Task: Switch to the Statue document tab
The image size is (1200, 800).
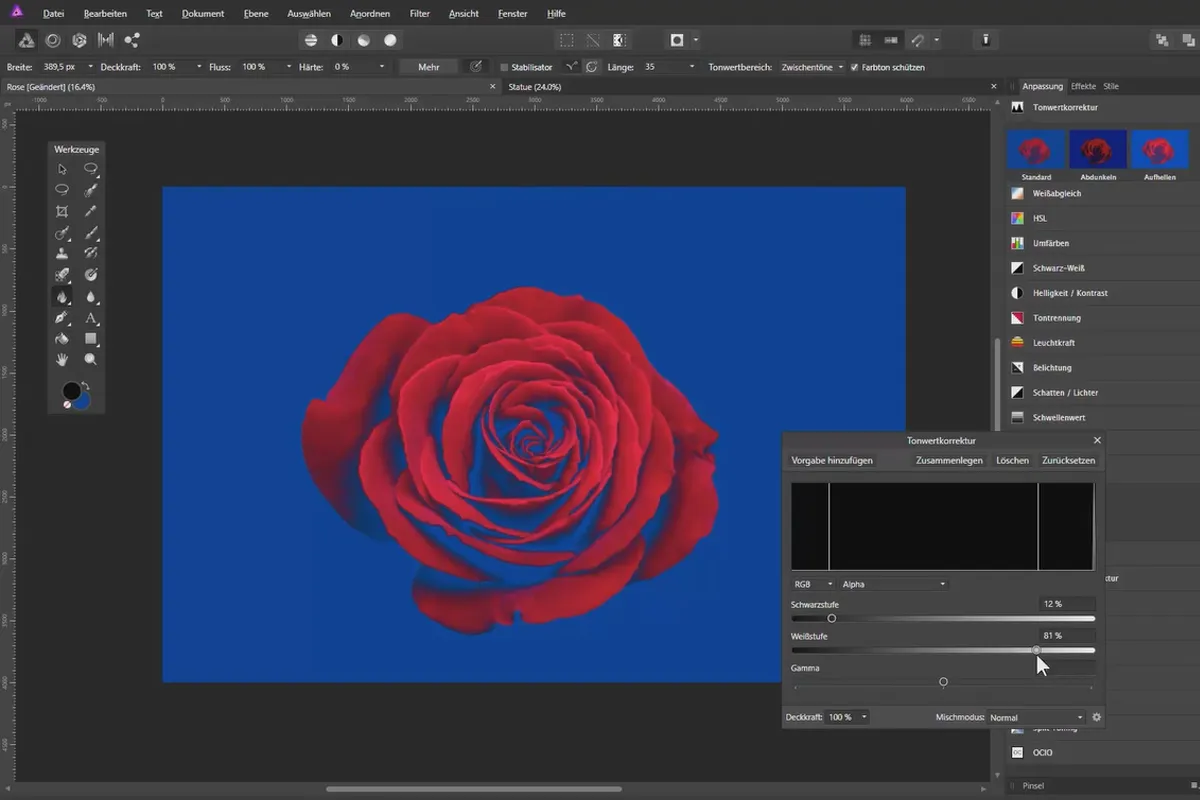Action: pos(535,87)
